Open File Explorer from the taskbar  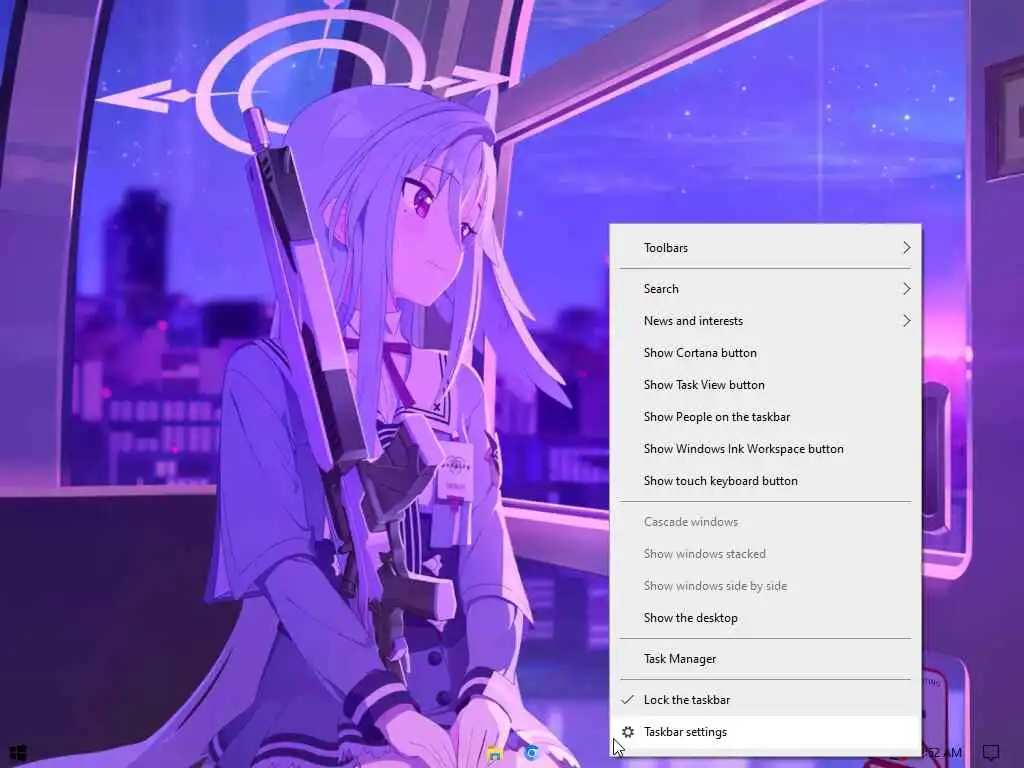click(x=494, y=754)
